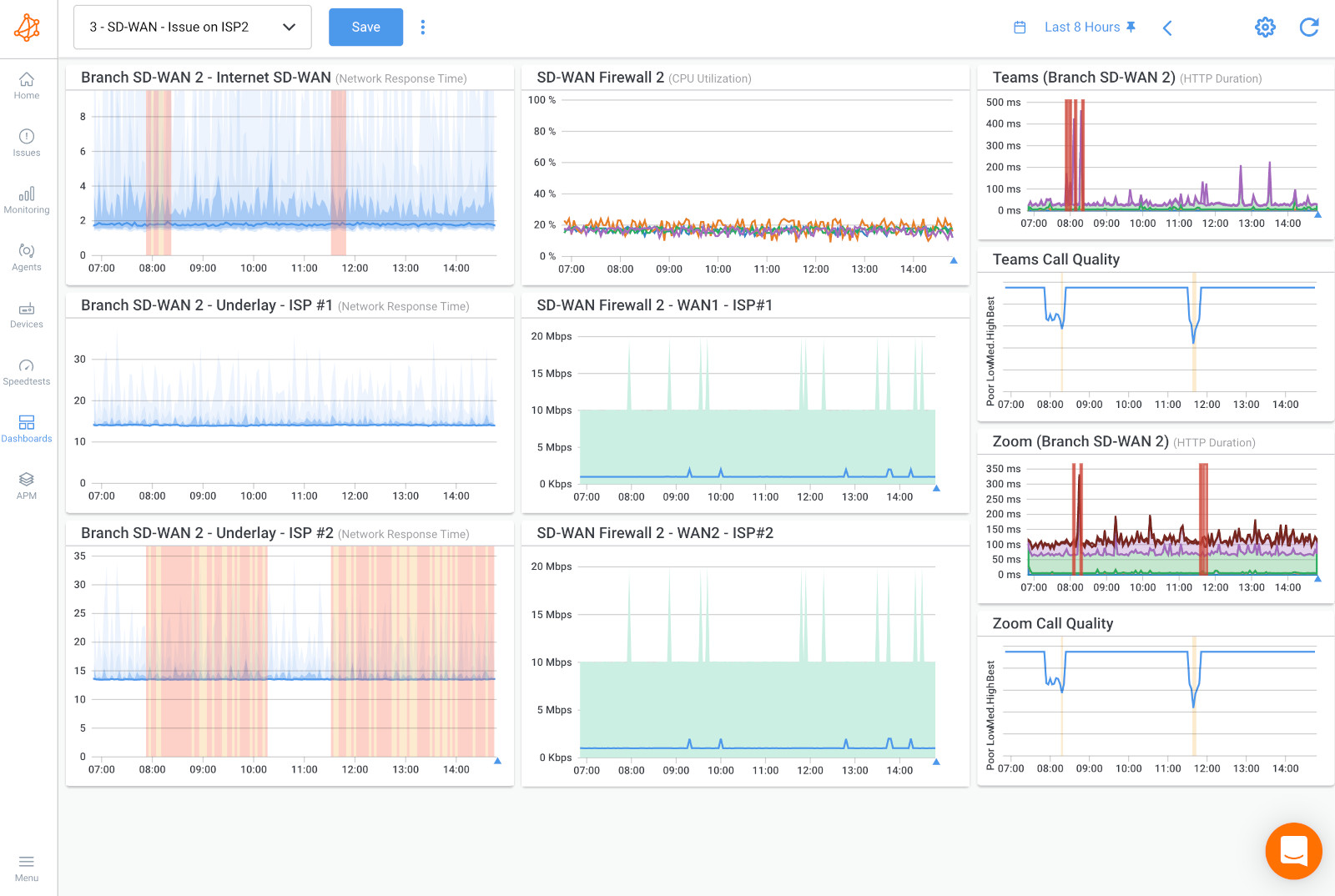Open the Dashboards tab in the sidebar
This screenshot has width=1335, height=896.
[x=27, y=428]
